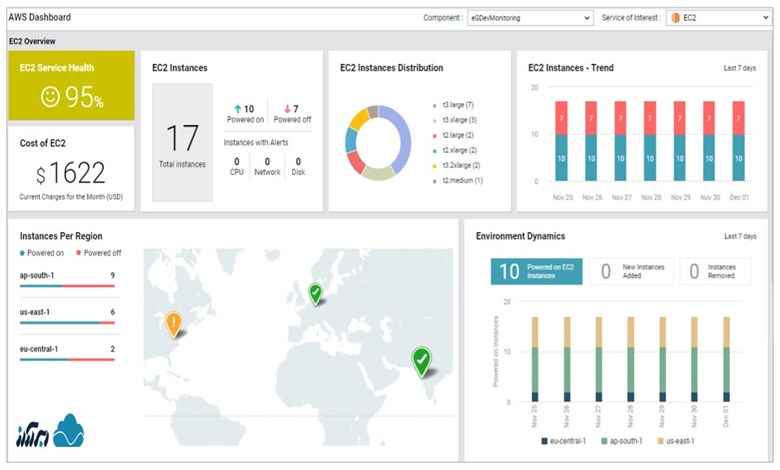Screen dimensions: 780x470
Task: Click the Nov 28 bar in Instances Trend
Action: point(650,141)
